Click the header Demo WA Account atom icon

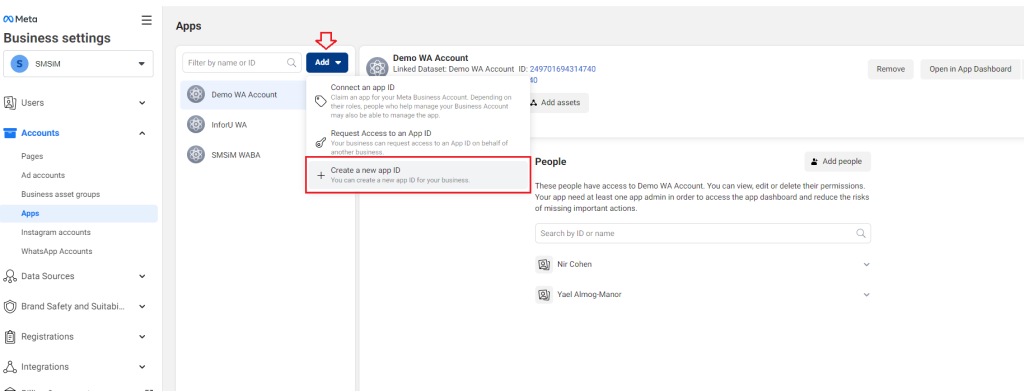click(377, 69)
